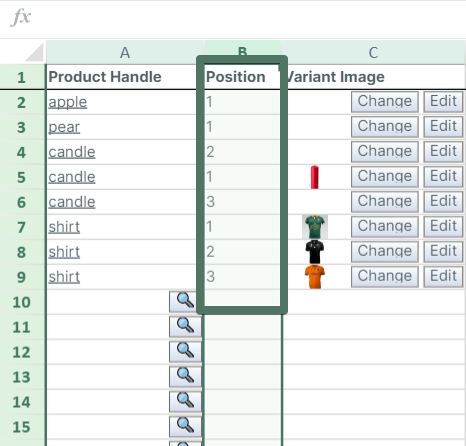Click the Variant Image header cell
Viewport: 466px width, 446px height.
tap(376, 77)
